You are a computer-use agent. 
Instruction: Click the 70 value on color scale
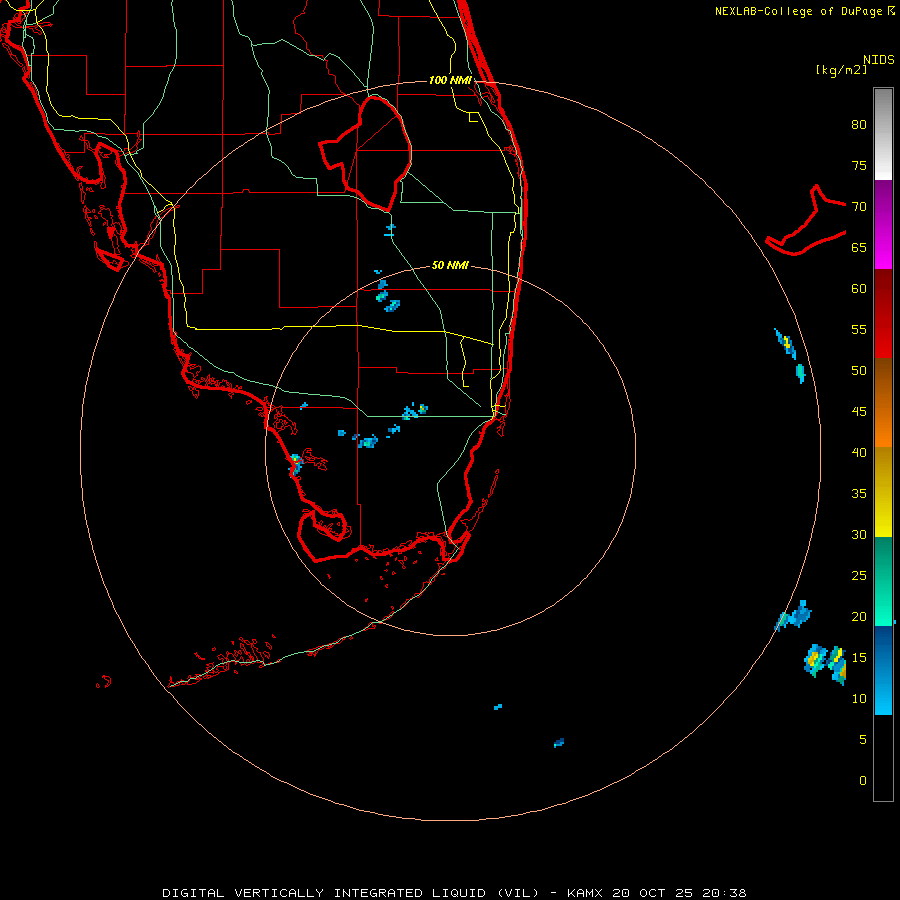859,207
